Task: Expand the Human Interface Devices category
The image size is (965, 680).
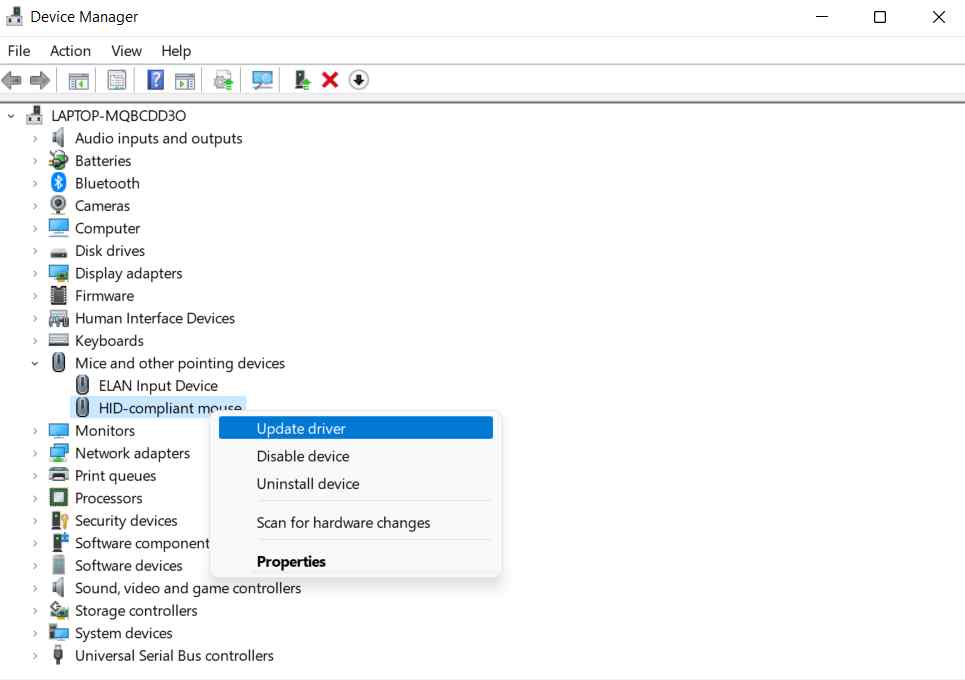Action: pyautogui.click(x=35, y=318)
